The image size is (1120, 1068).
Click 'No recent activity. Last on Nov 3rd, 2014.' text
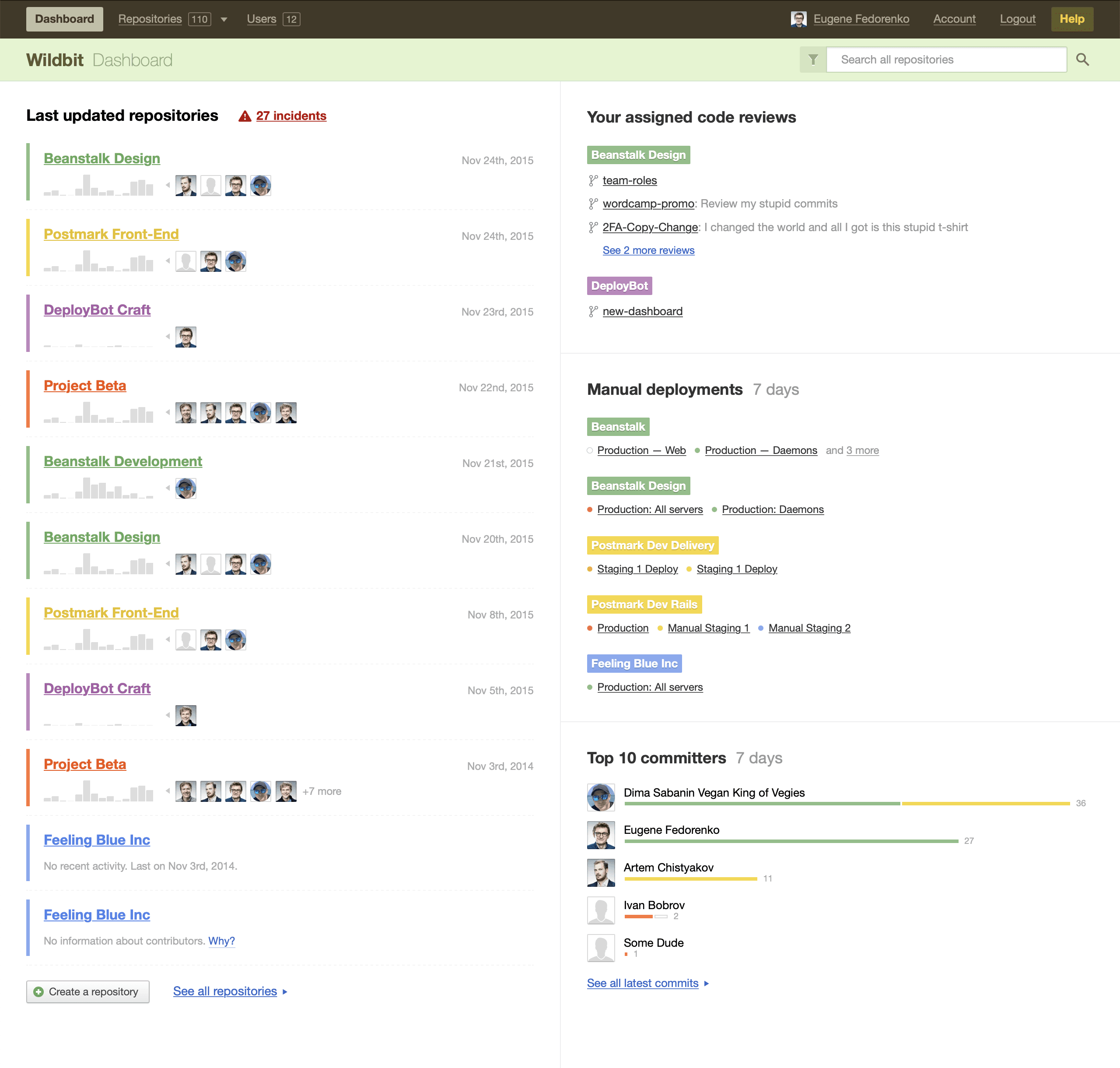140,866
